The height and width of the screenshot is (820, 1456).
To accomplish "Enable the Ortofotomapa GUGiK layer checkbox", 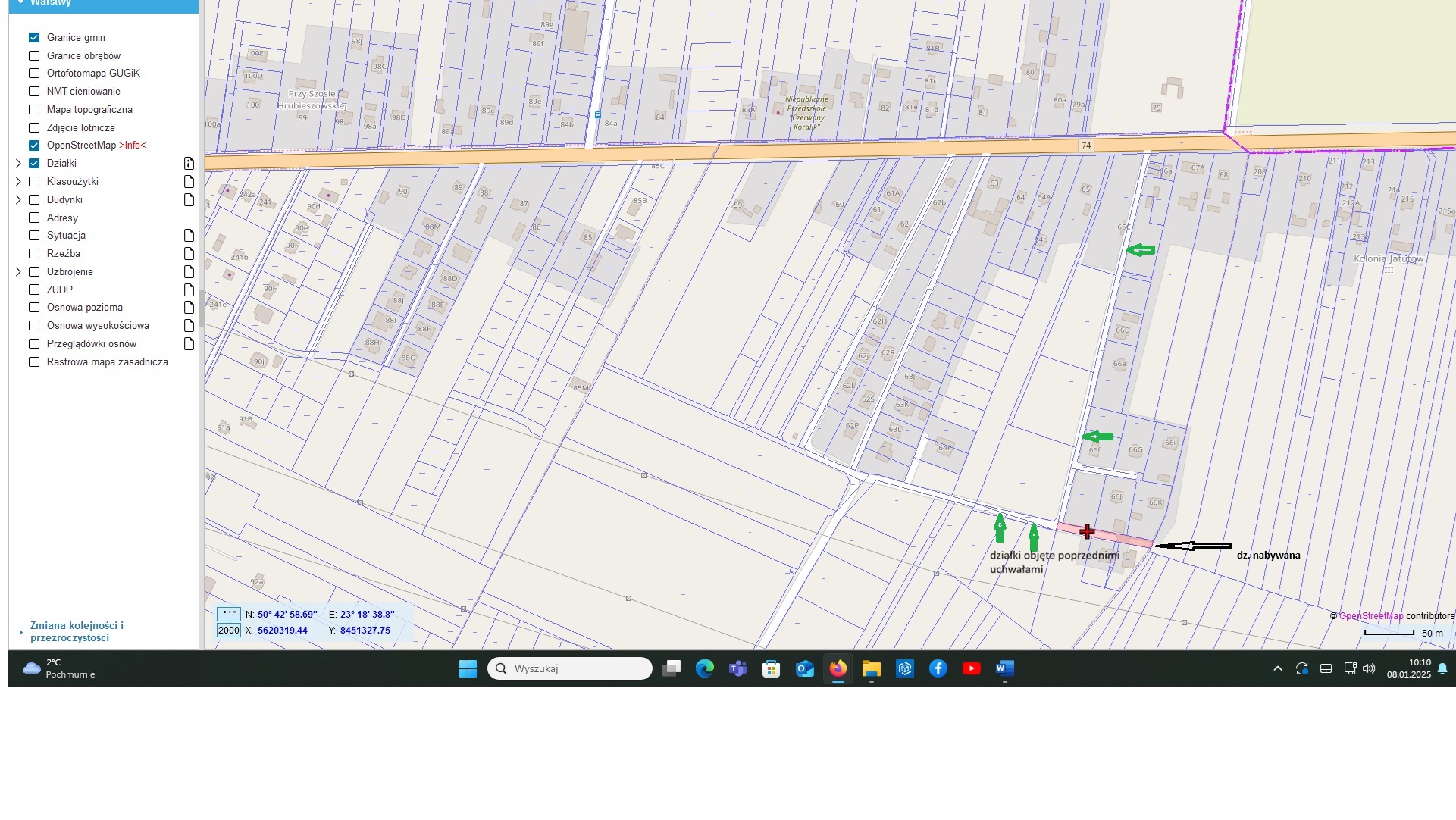I will (34, 74).
